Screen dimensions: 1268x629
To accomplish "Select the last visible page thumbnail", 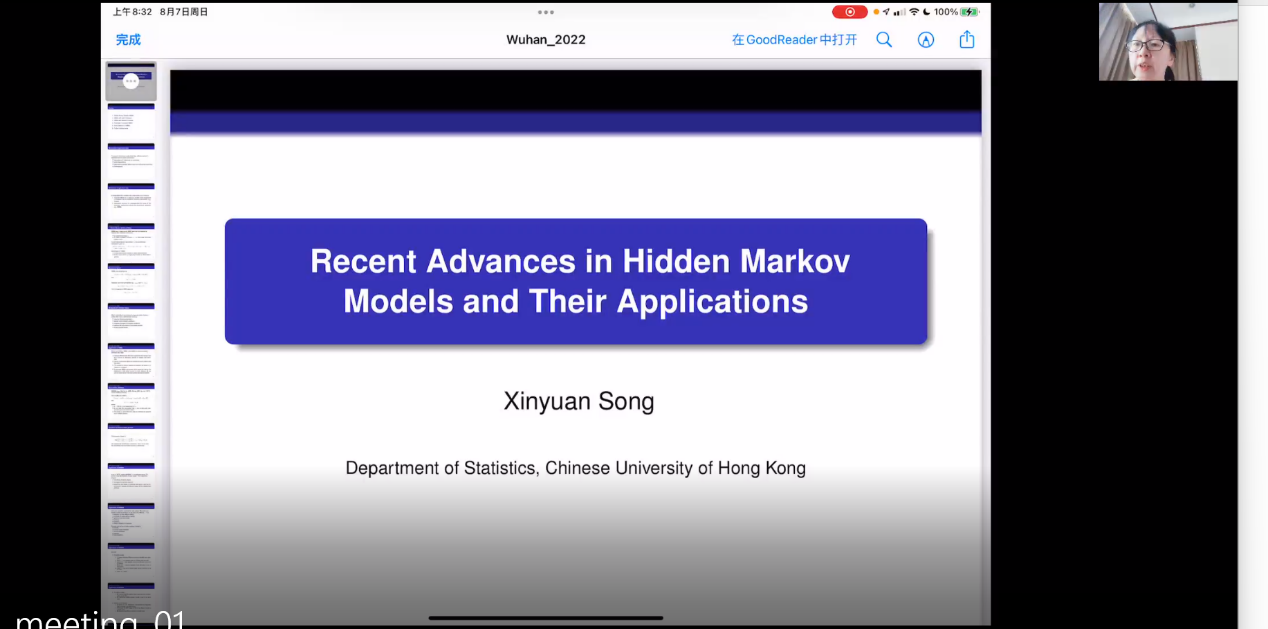I will tap(131, 600).
